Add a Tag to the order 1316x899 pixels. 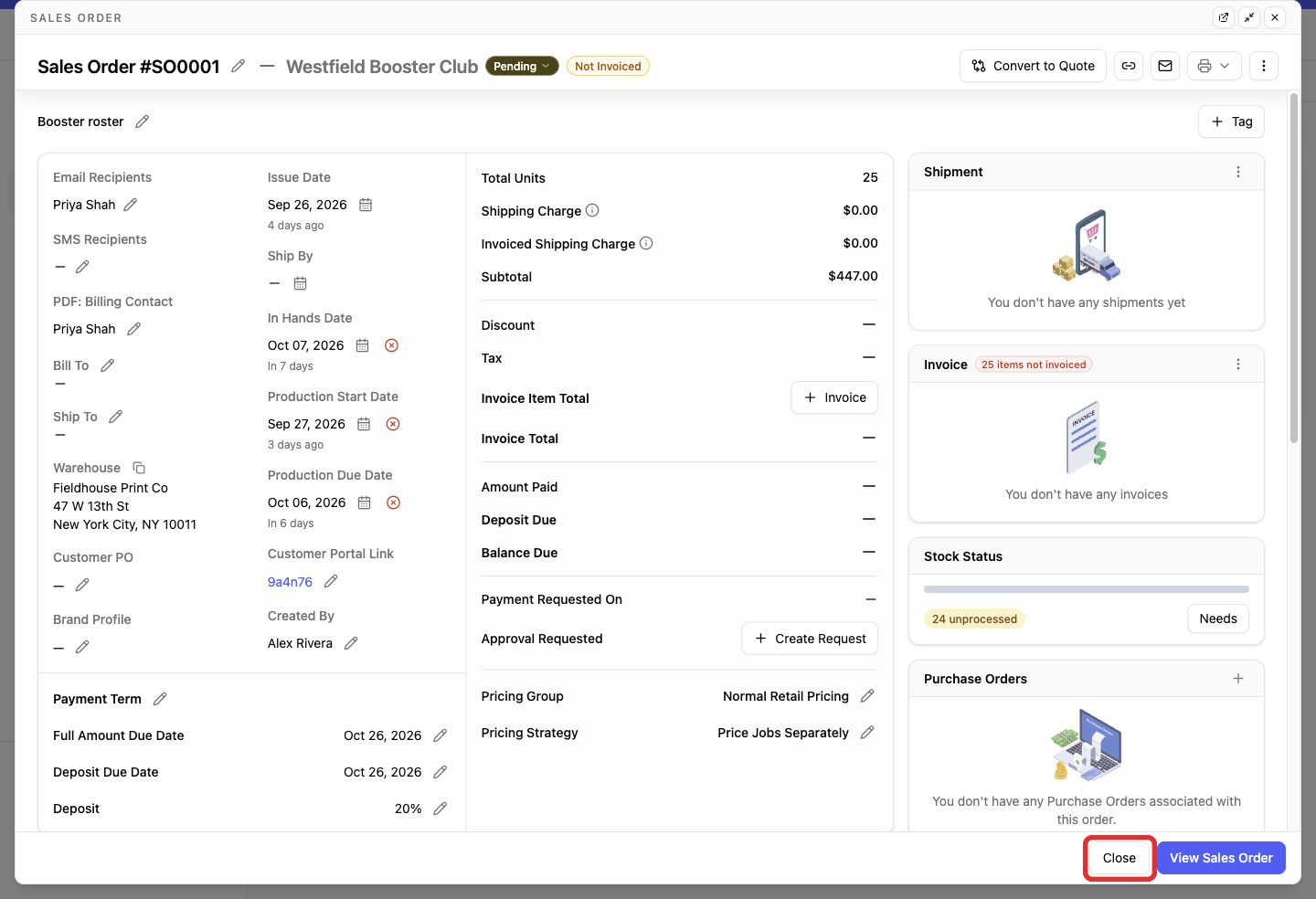pos(1231,122)
